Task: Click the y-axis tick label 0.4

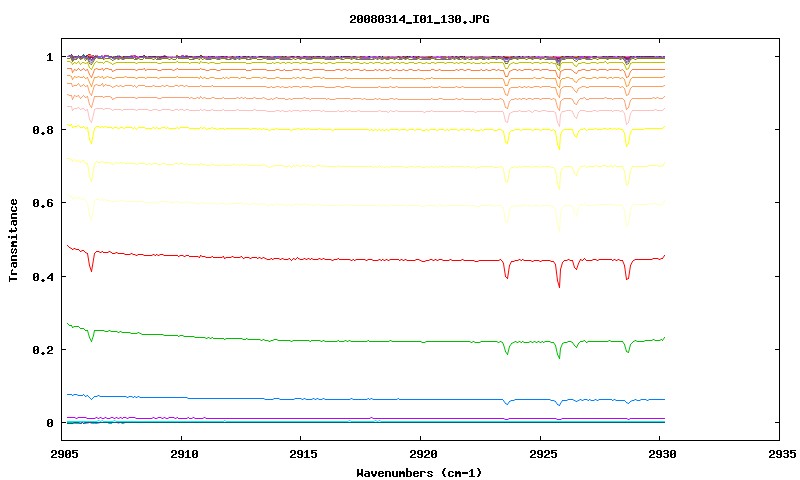Action: pyautogui.click(x=43, y=276)
